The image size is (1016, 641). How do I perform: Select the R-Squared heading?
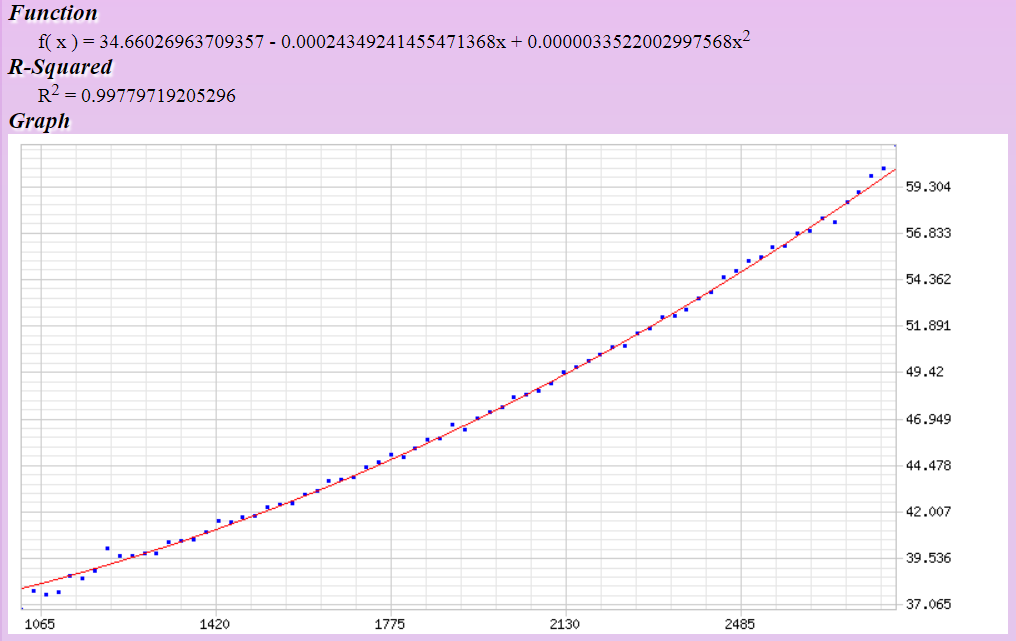60,68
